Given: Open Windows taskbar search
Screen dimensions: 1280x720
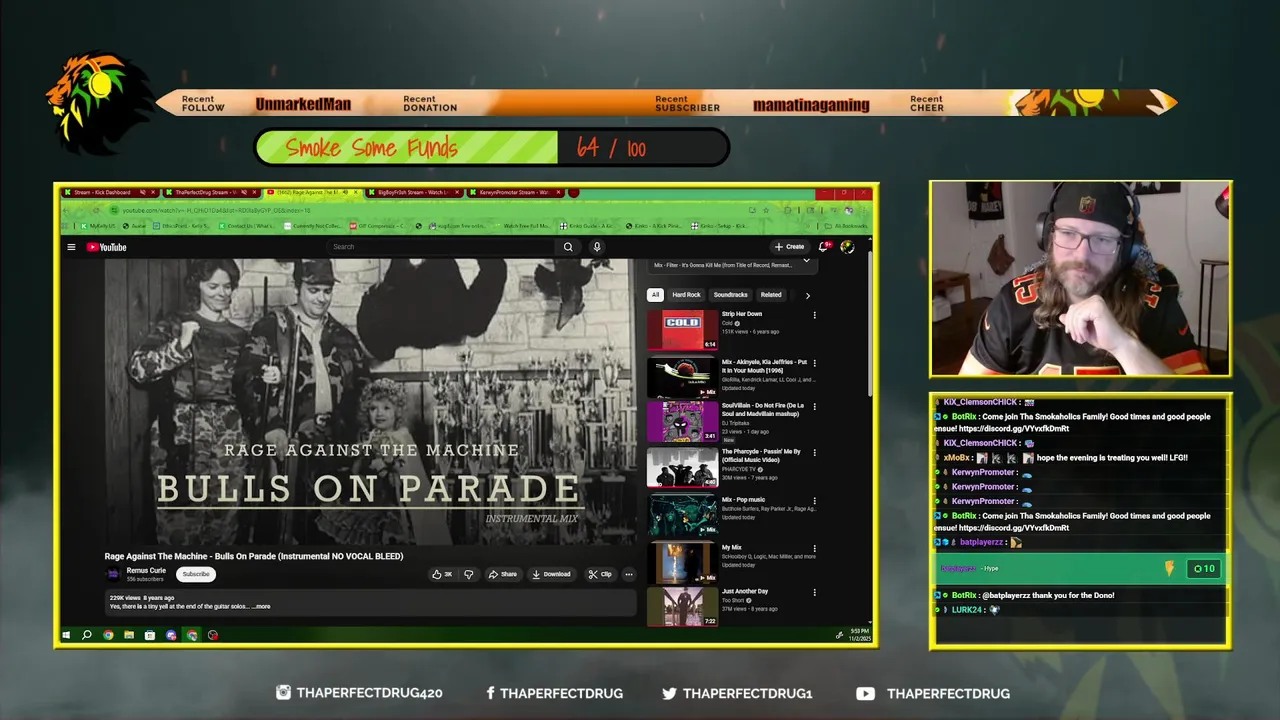Looking at the screenshot, I should [x=87, y=635].
